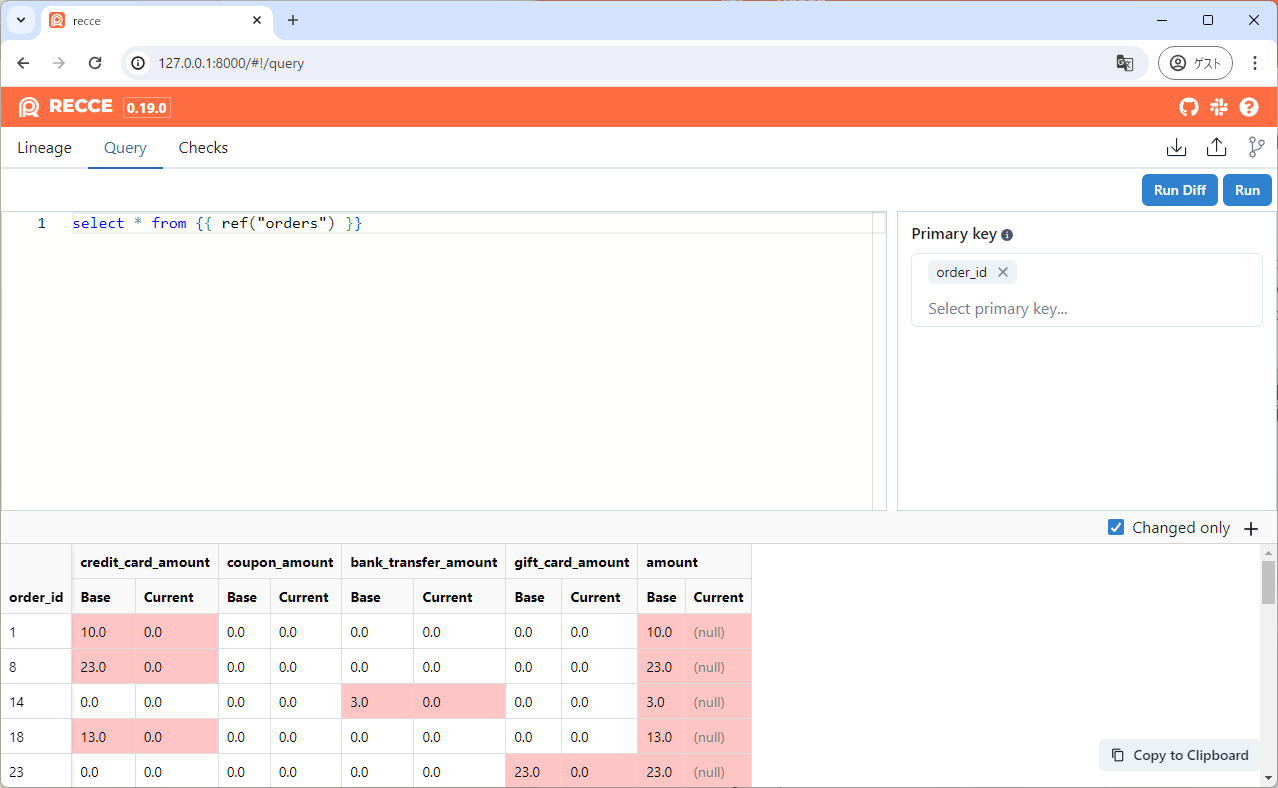Image resolution: width=1278 pixels, height=788 pixels.
Task: Click the plus add-to-checklist icon
Action: [x=1250, y=528]
